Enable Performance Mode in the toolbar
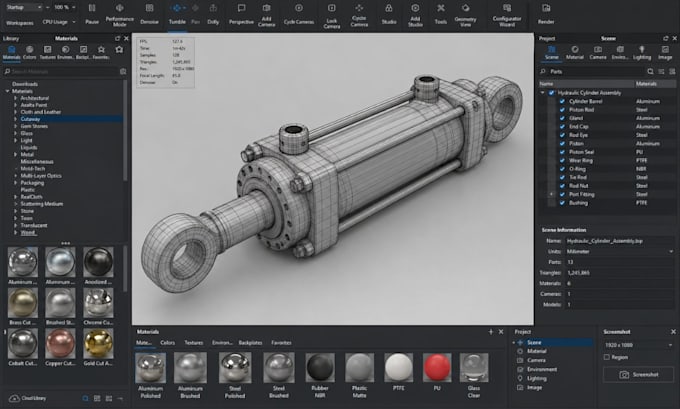The height and width of the screenshot is (409, 680). 119,8
